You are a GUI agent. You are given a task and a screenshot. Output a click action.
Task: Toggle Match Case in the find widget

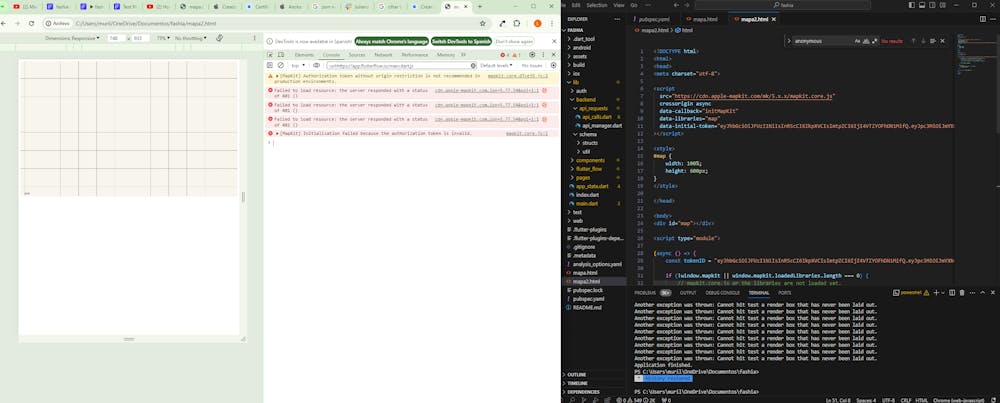click(856, 41)
